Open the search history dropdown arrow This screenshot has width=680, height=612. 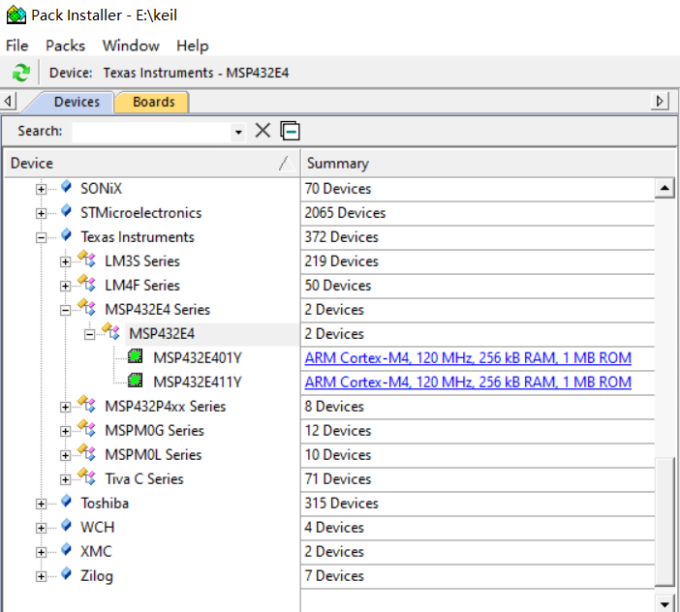[x=238, y=132]
